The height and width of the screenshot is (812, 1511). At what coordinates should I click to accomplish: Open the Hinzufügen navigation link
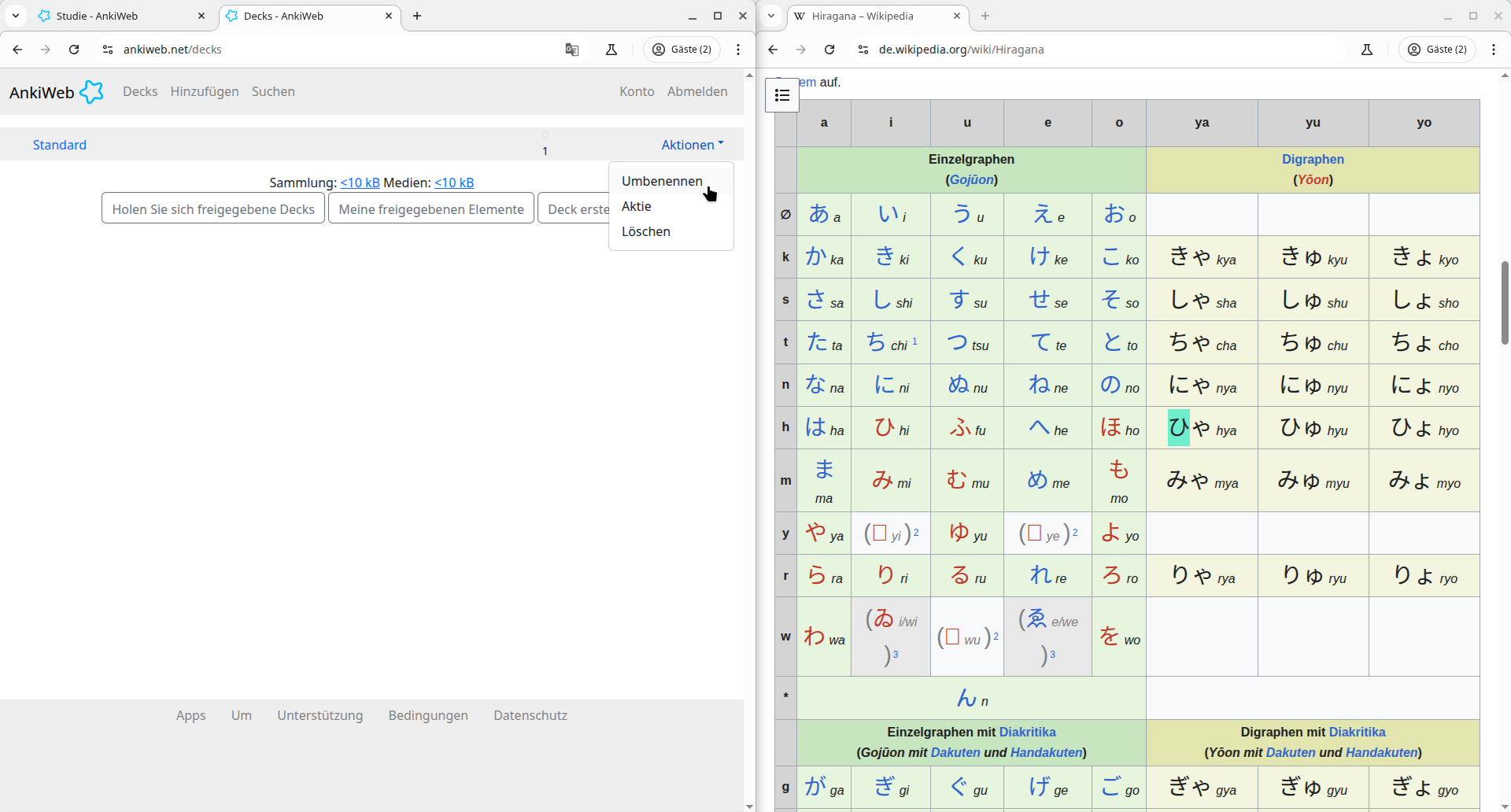coord(205,91)
